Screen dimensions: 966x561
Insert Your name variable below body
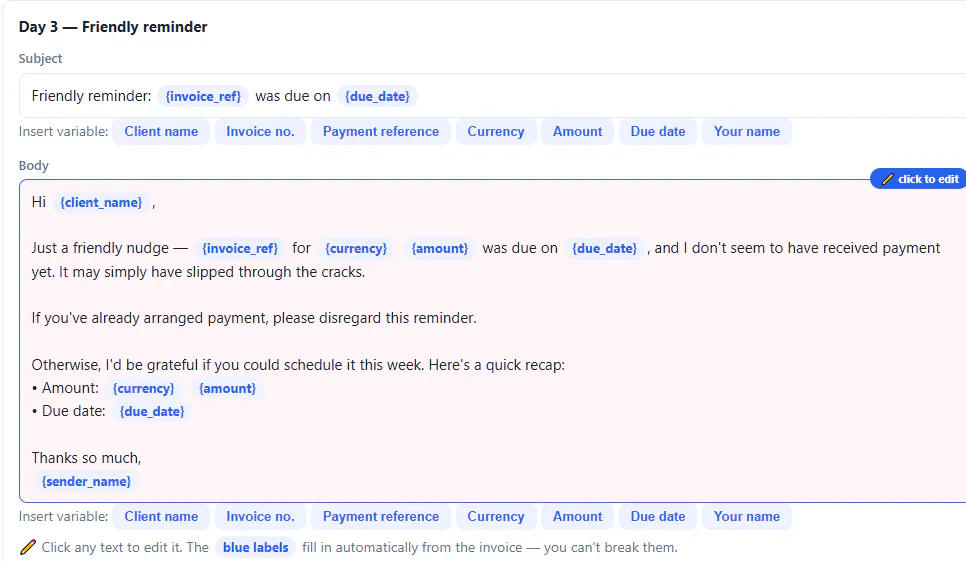(747, 517)
